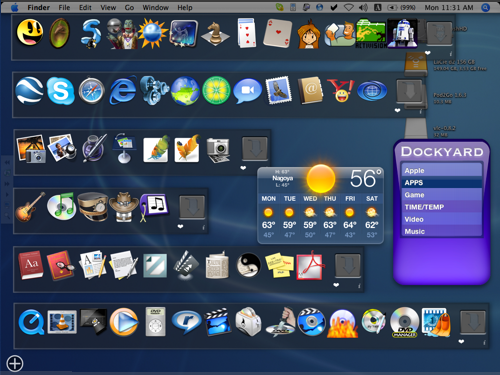Screen dimensions: 500x375
Task: Open the Finder menu
Action: coord(38,7)
